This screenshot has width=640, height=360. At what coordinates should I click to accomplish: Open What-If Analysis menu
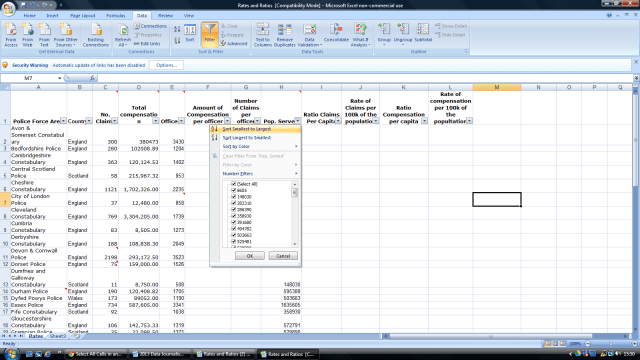click(x=360, y=35)
